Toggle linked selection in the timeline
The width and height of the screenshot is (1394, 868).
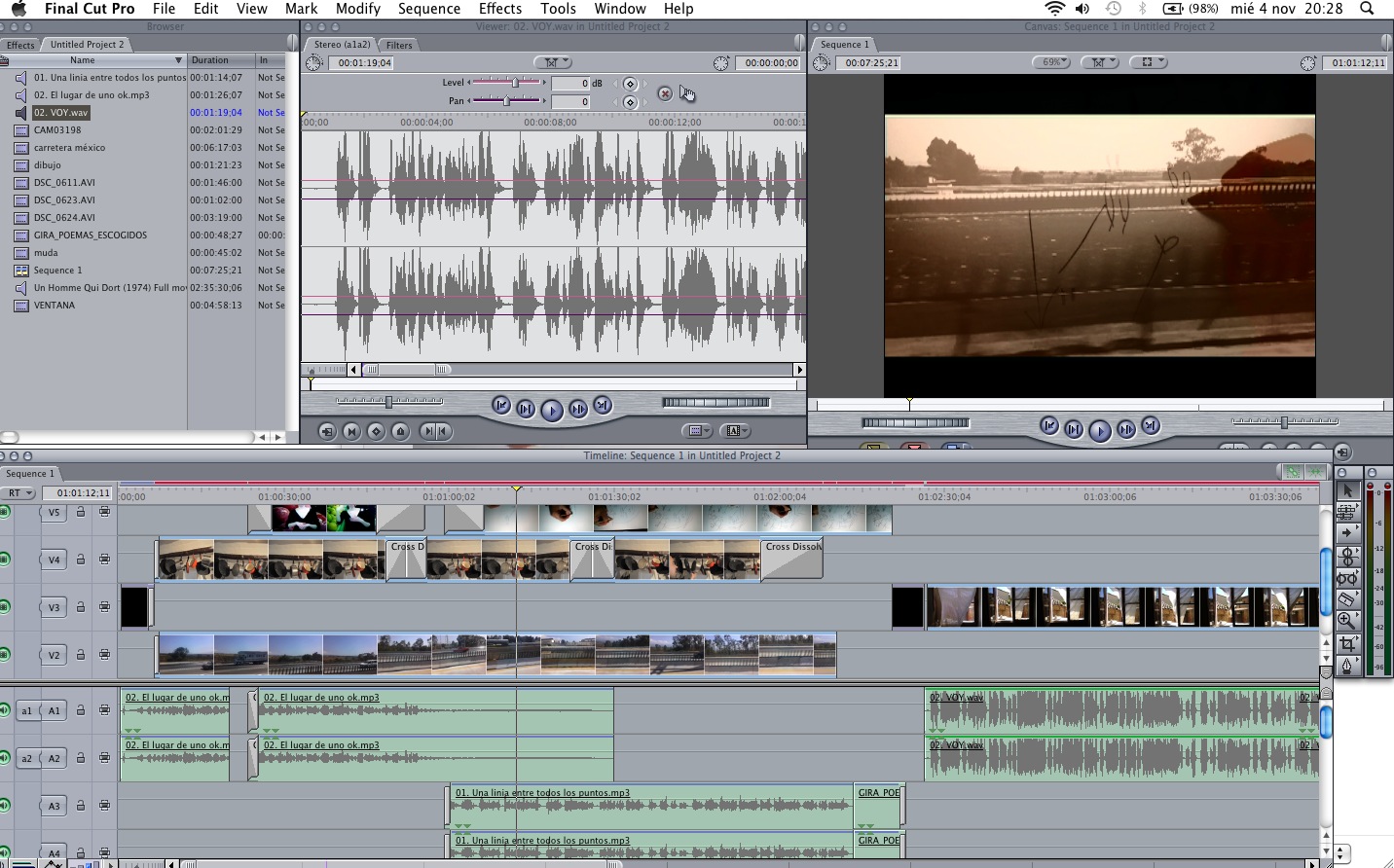click(1293, 472)
